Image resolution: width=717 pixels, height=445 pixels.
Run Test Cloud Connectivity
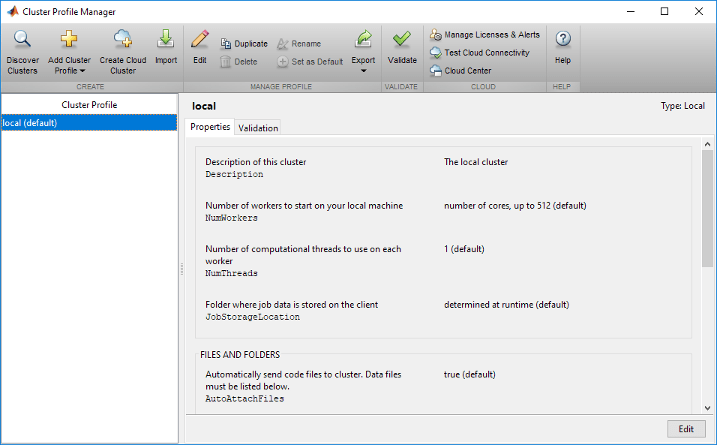[479, 53]
